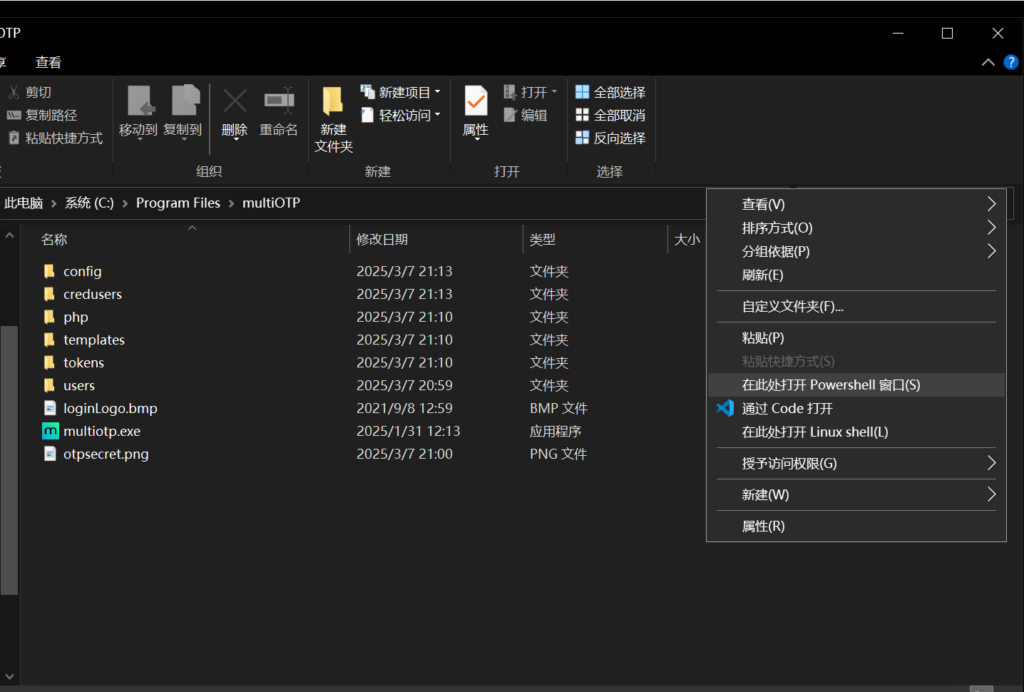Click the Select all (全部选择) icon
The image size is (1024, 692).
tap(582, 92)
